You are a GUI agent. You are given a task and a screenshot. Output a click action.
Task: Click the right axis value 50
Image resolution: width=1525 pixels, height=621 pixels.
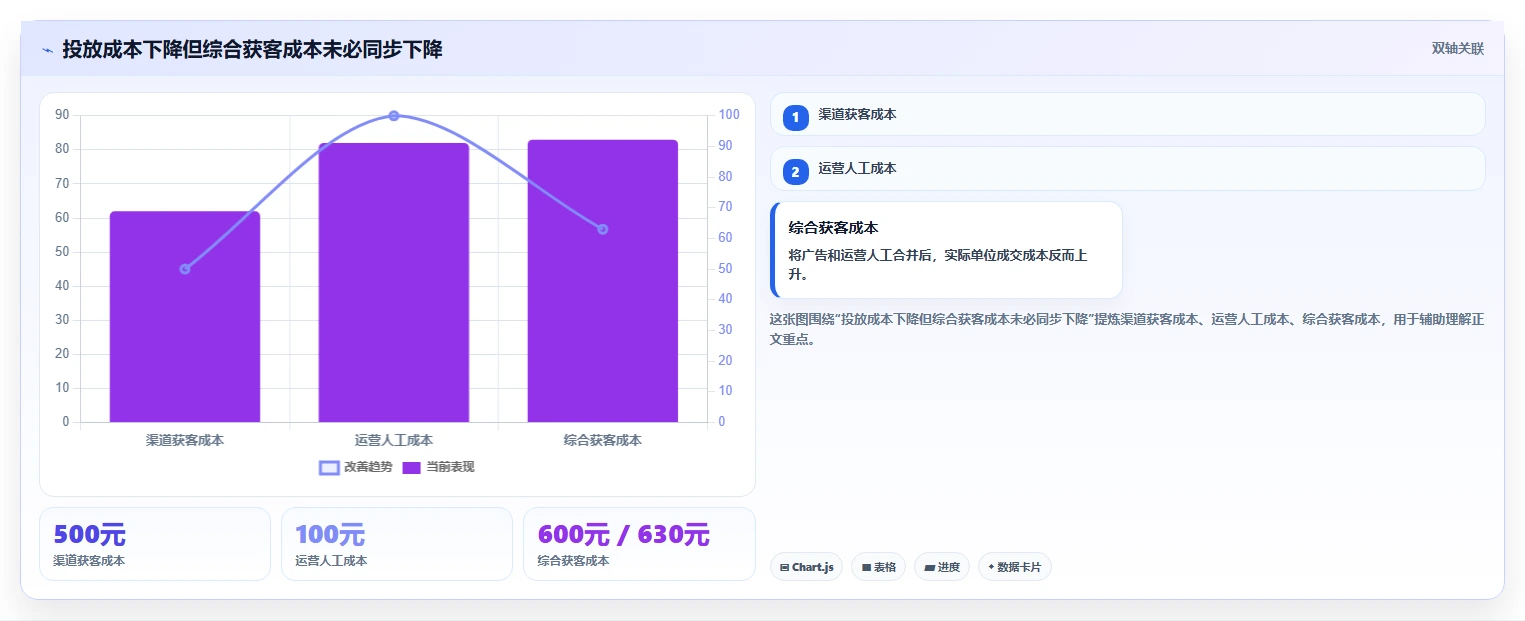coord(726,268)
